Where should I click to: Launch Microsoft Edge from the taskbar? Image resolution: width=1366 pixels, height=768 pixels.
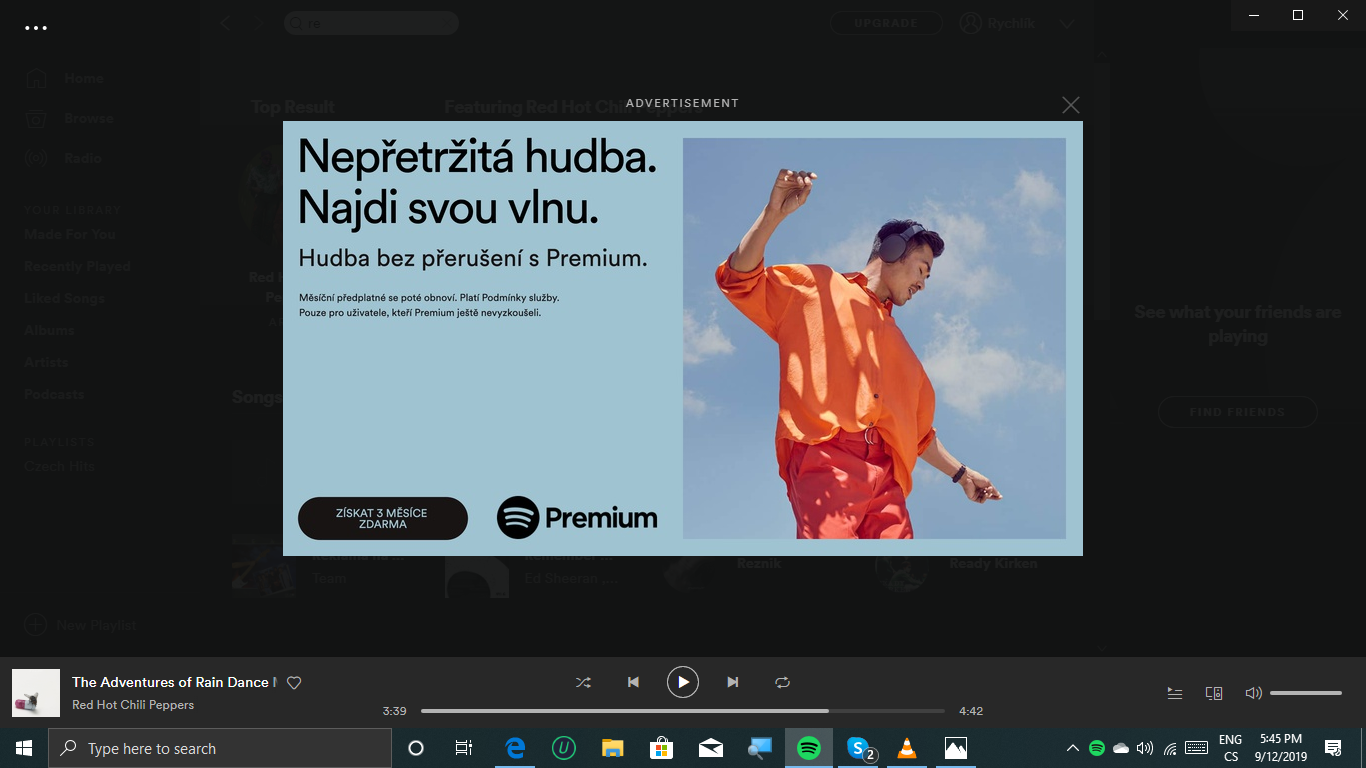[x=515, y=748]
